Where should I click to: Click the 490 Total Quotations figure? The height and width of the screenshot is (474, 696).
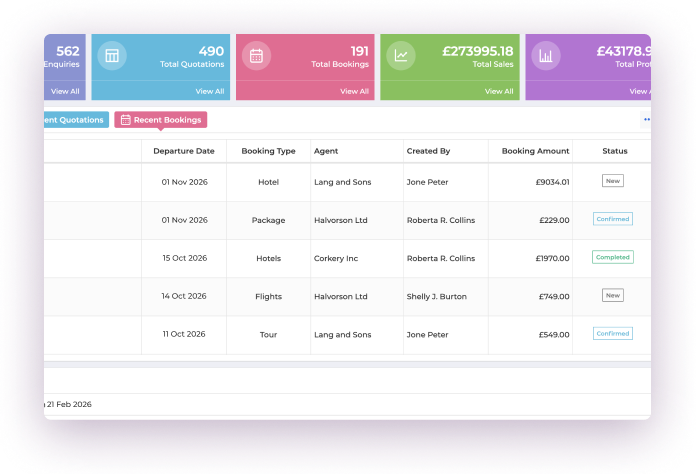[x=211, y=51]
